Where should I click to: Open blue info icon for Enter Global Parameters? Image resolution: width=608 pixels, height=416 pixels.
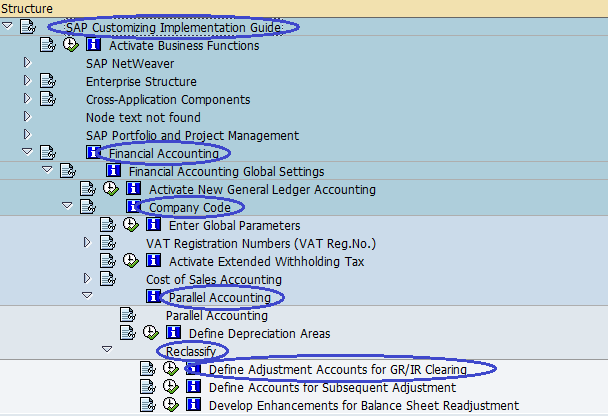154,224
